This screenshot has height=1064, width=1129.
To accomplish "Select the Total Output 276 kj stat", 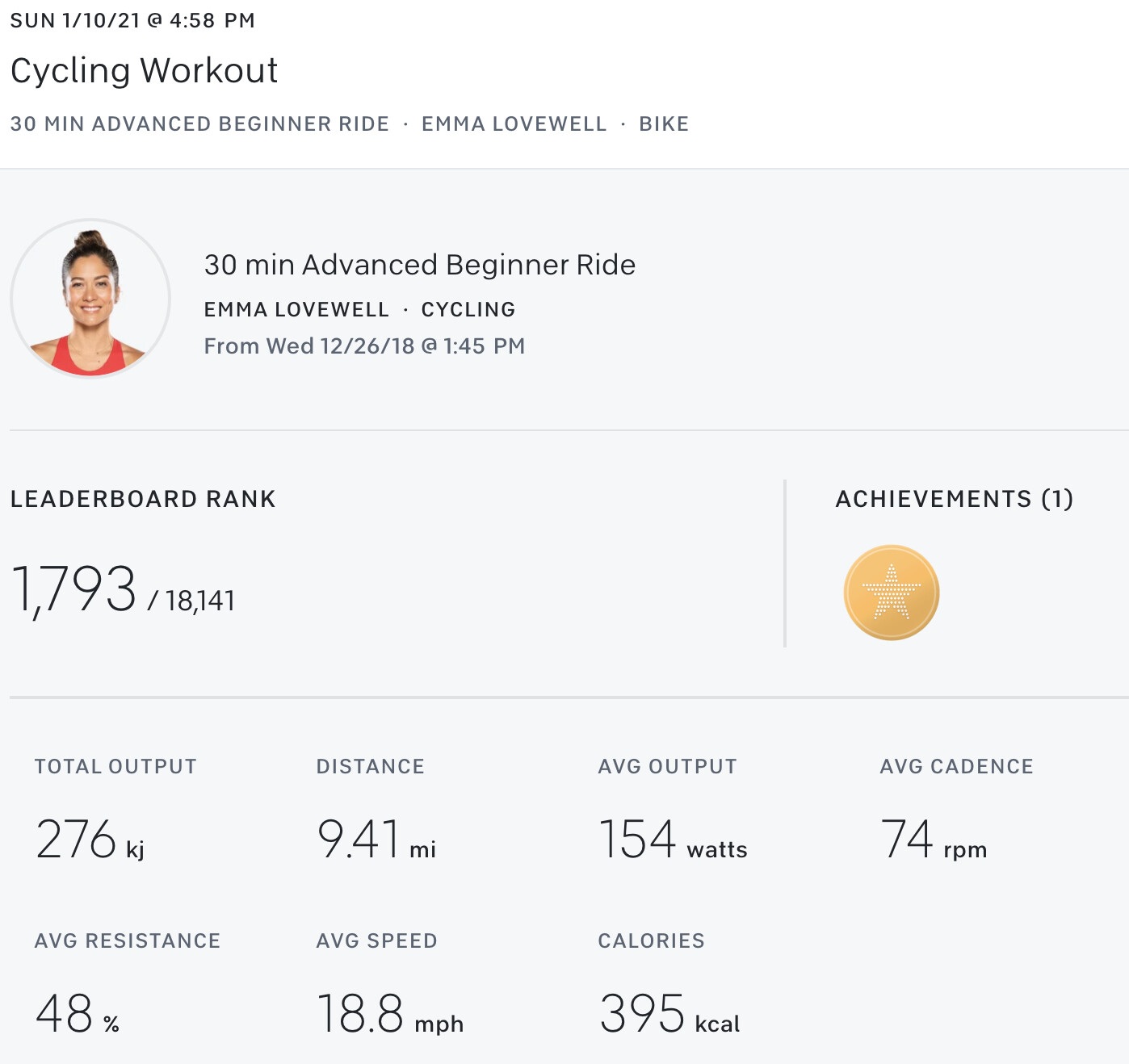I will pyautogui.click(x=90, y=839).
